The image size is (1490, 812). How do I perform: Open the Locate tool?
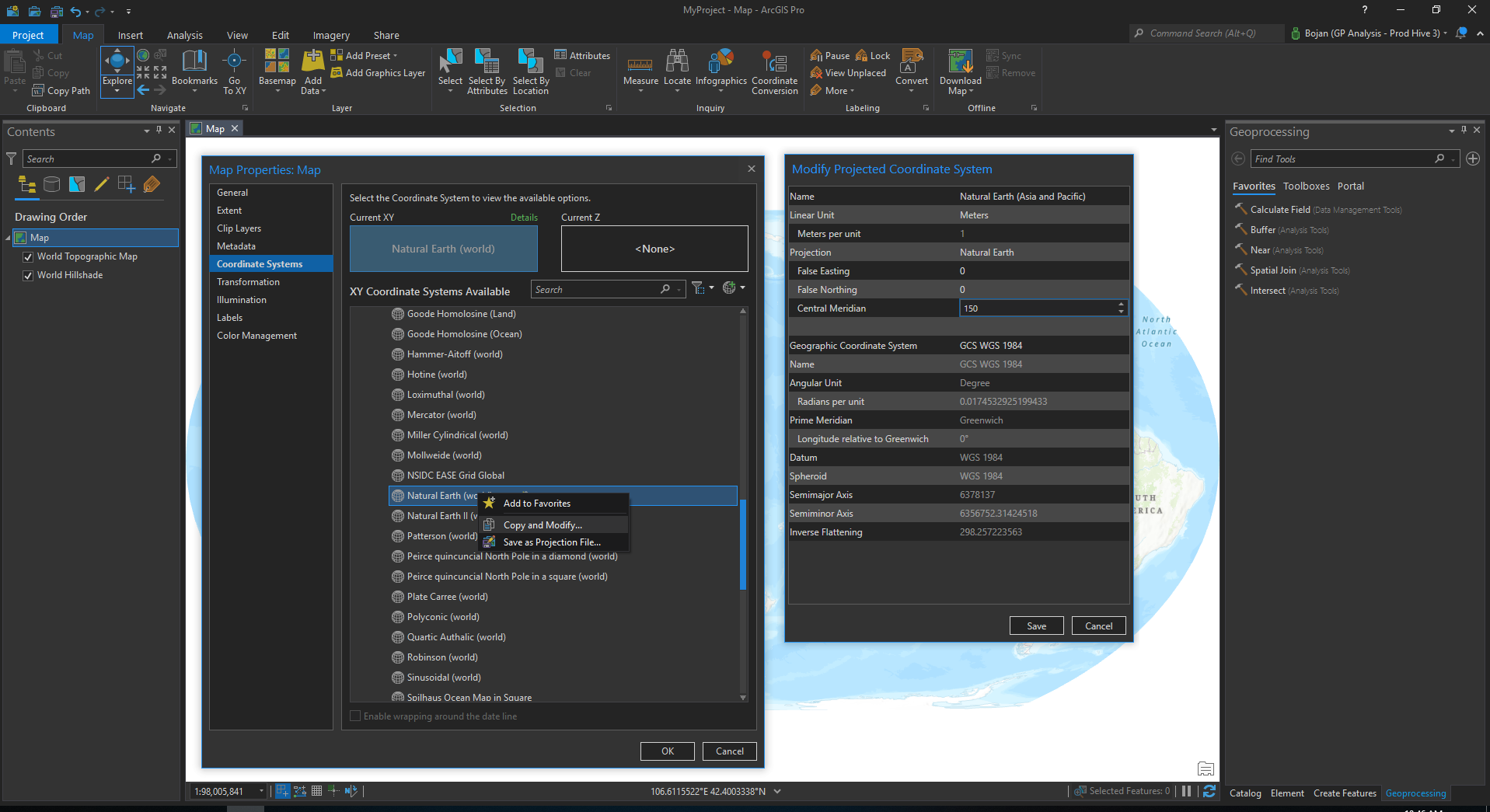pyautogui.click(x=677, y=71)
